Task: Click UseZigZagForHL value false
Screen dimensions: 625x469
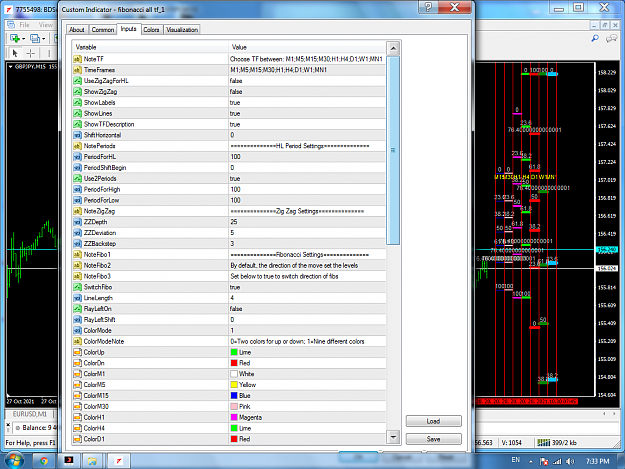Action: point(236,80)
